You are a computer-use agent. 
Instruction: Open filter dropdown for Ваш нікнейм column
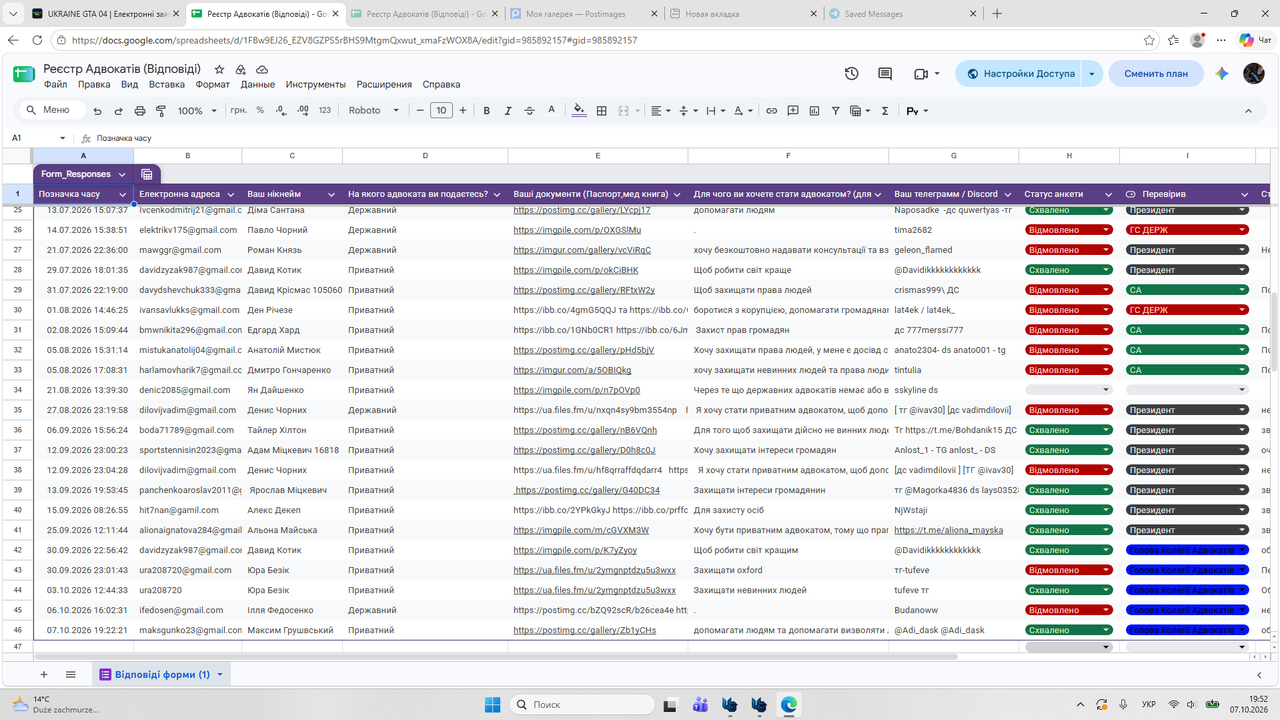[333, 194]
